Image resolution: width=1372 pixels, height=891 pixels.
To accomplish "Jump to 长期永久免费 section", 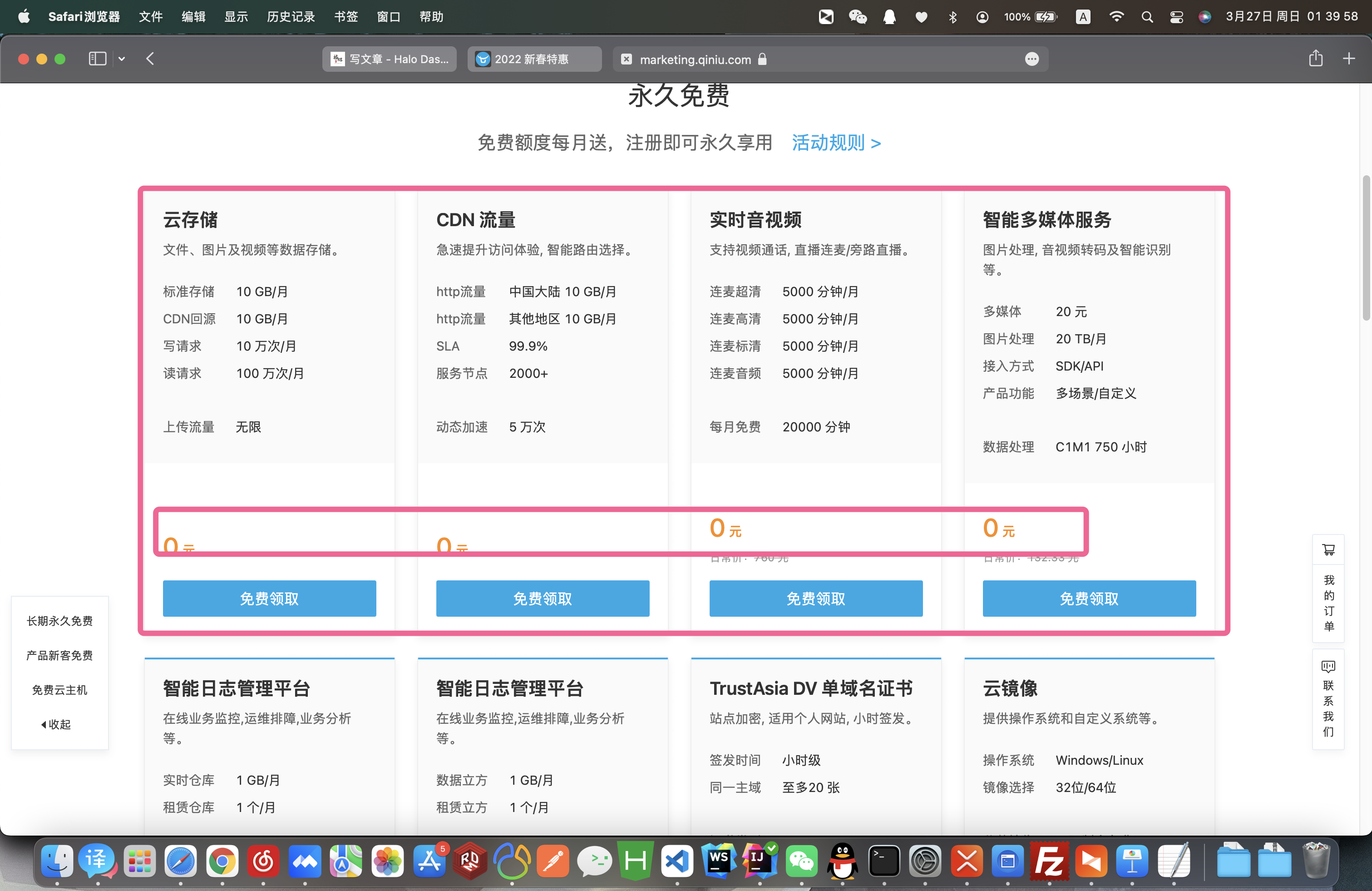I will point(59,621).
